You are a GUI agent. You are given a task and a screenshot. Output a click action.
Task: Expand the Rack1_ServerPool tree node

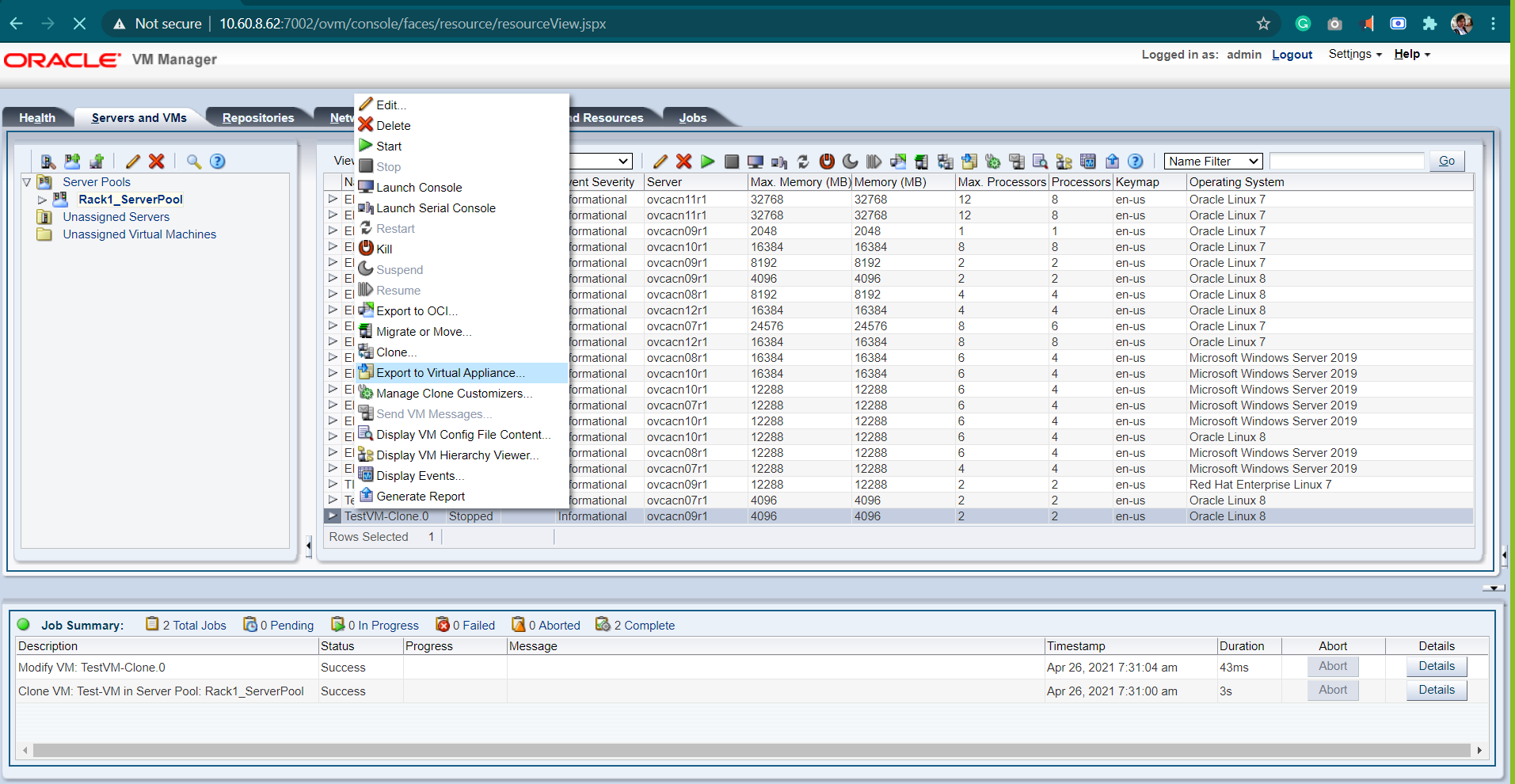[x=42, y=200]
